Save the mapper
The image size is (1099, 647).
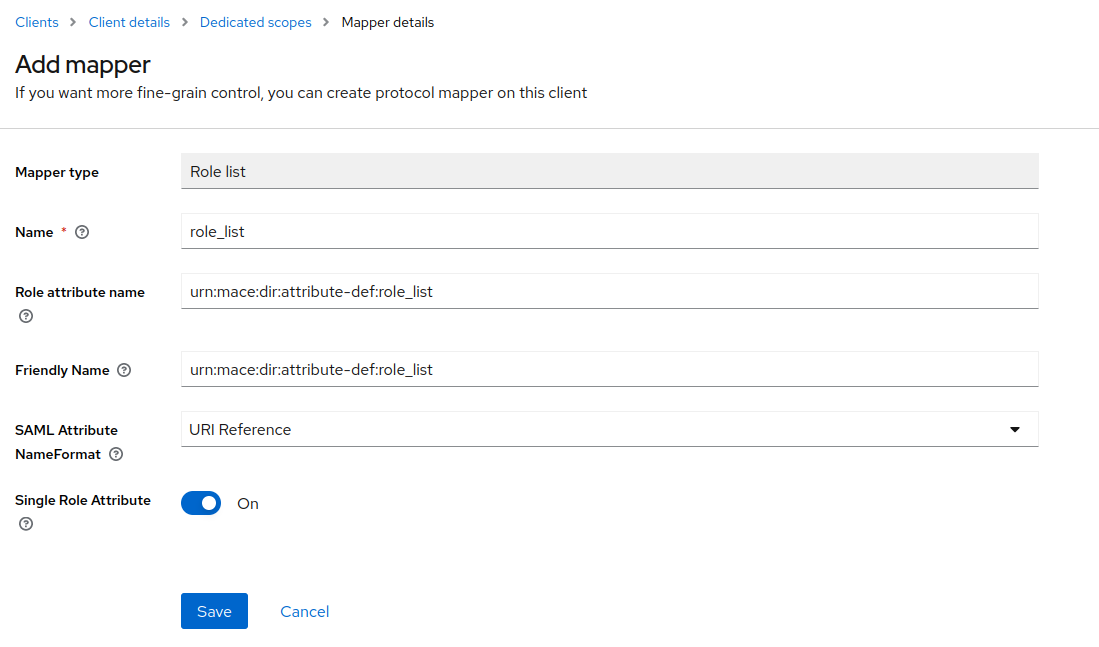(214, 611)
